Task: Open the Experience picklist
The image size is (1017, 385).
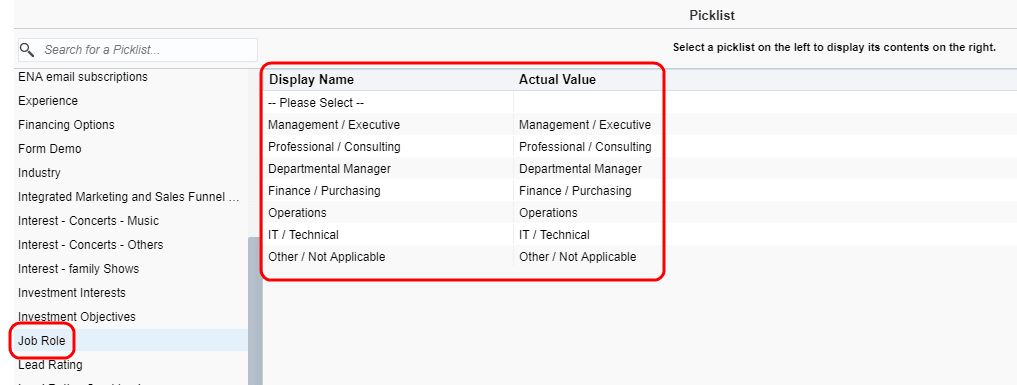Action: pyautogui.click(x=48, y=100)
